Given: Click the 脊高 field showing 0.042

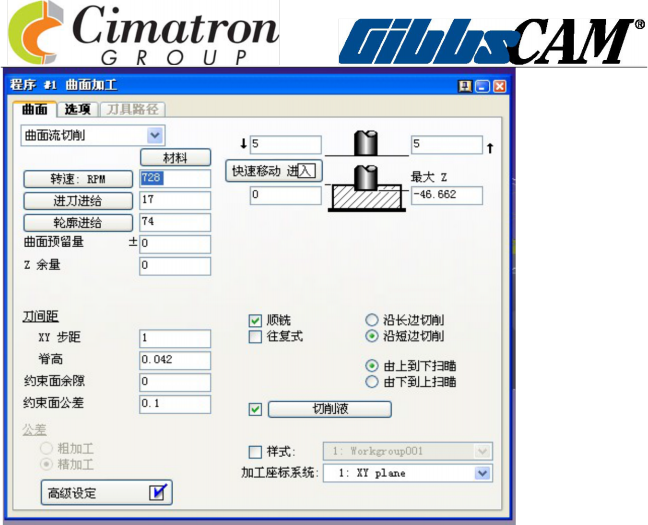Looking at the screenshot, I should tap(175, 360).
